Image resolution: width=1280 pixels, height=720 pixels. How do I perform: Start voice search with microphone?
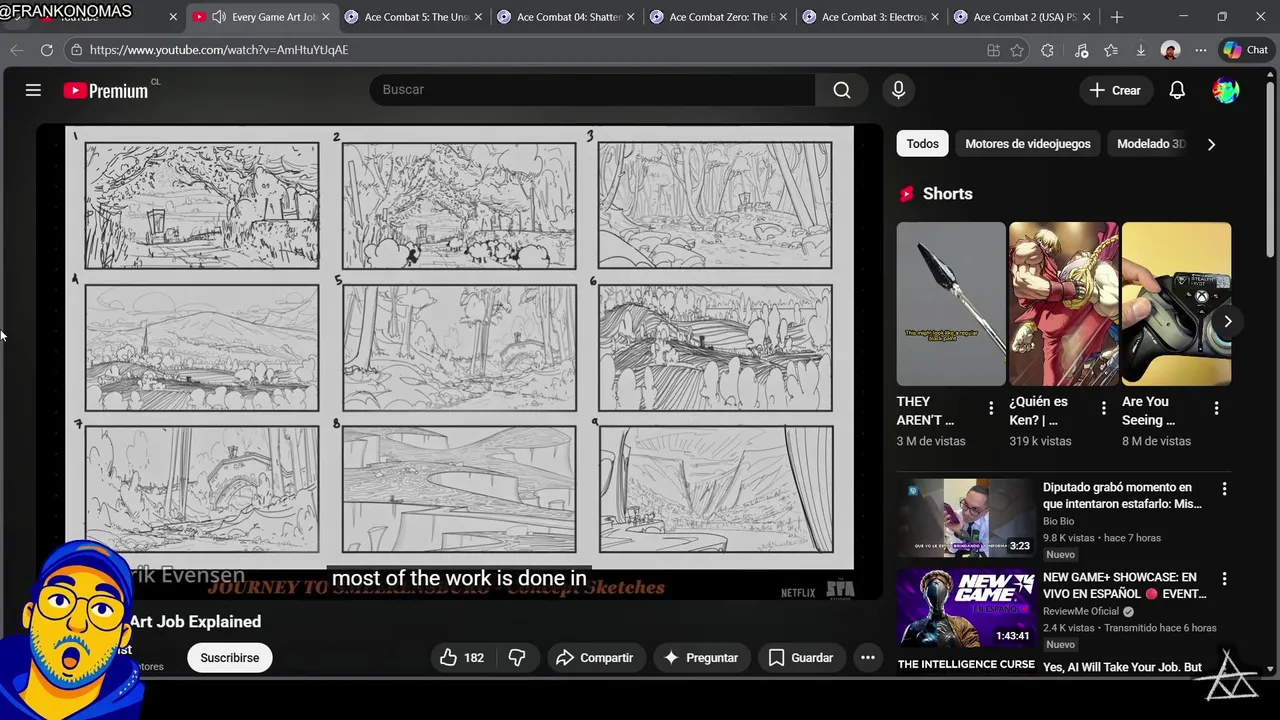(x=898, y=90)
